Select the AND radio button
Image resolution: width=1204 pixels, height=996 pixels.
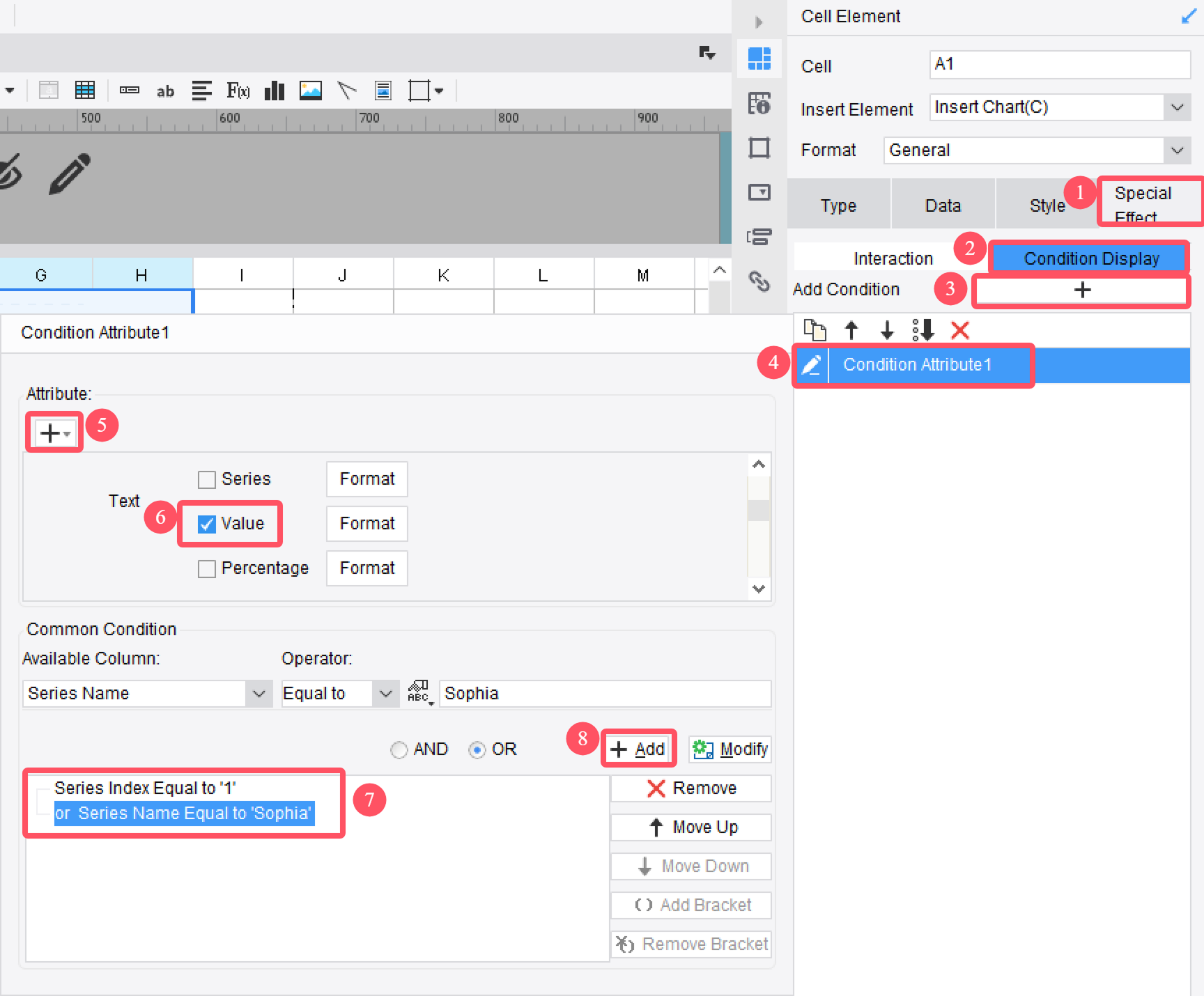(x=399, y=750)
